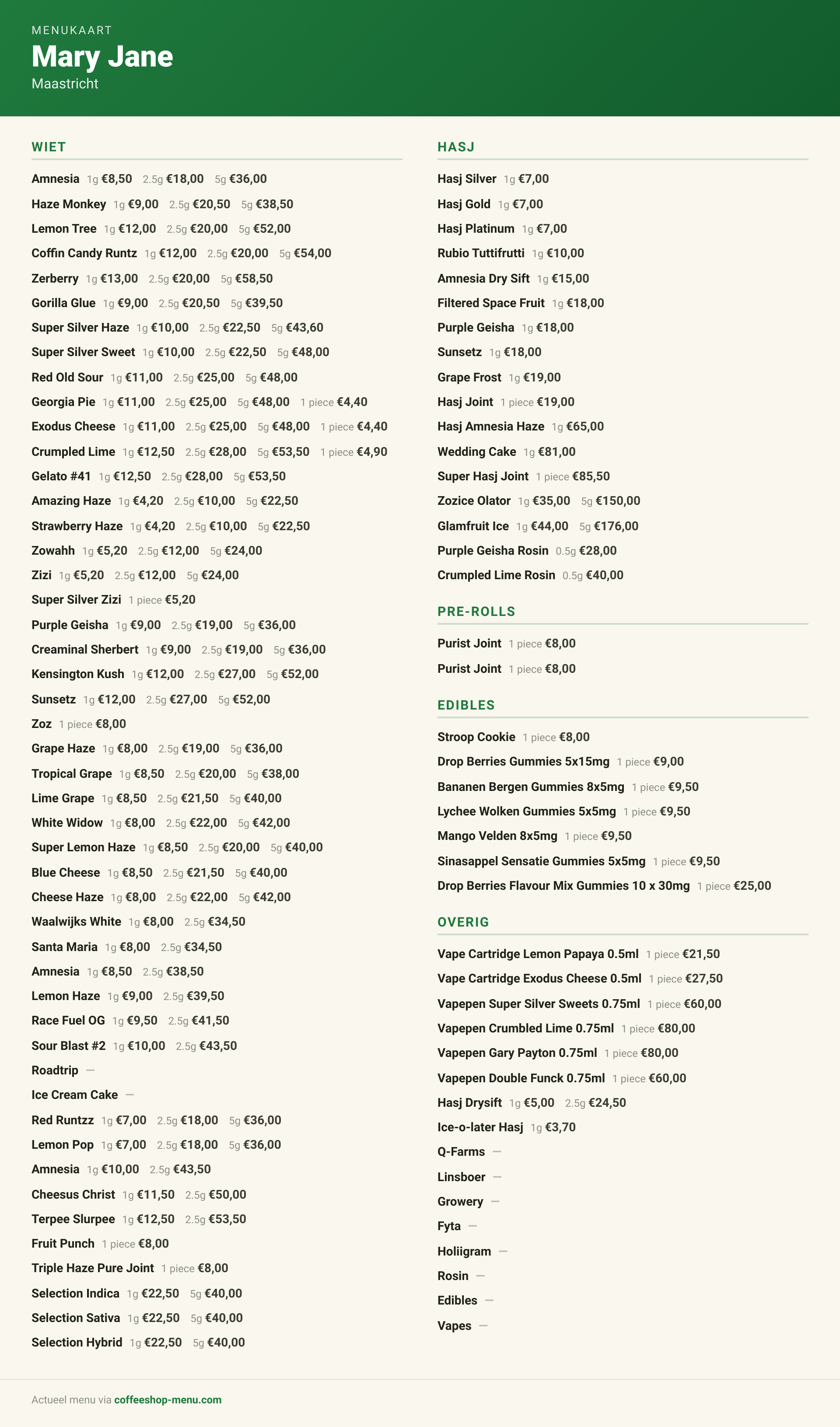Select the EDIBLES section heading
Viewport: 840px width, 1427px height.
(x=466, y=705)
